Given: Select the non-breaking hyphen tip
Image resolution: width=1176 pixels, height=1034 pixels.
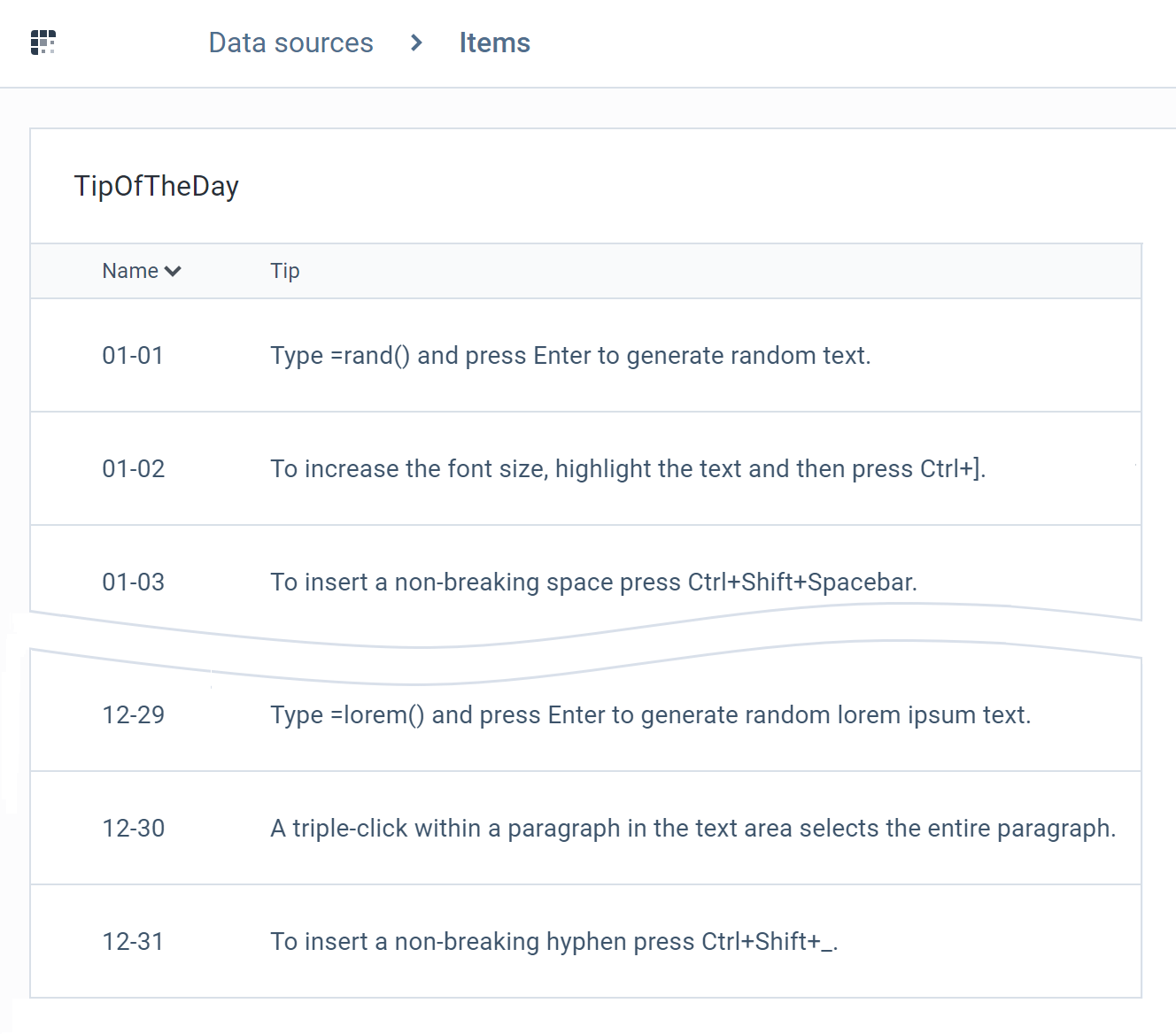Looking at the screenshot, I should 554,942.
